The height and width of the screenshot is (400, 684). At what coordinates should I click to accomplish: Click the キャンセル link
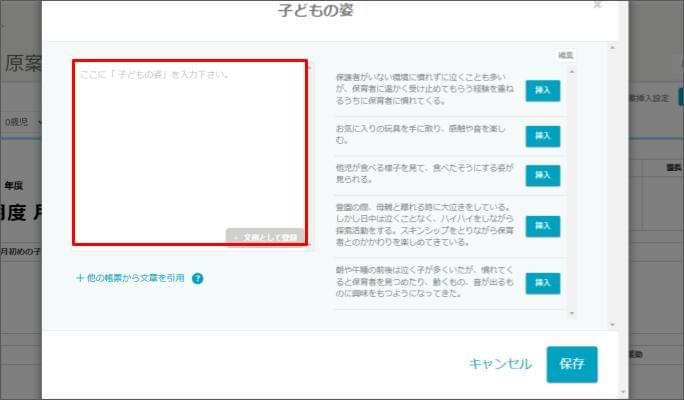pyautogui.click(x=500, y=364)
